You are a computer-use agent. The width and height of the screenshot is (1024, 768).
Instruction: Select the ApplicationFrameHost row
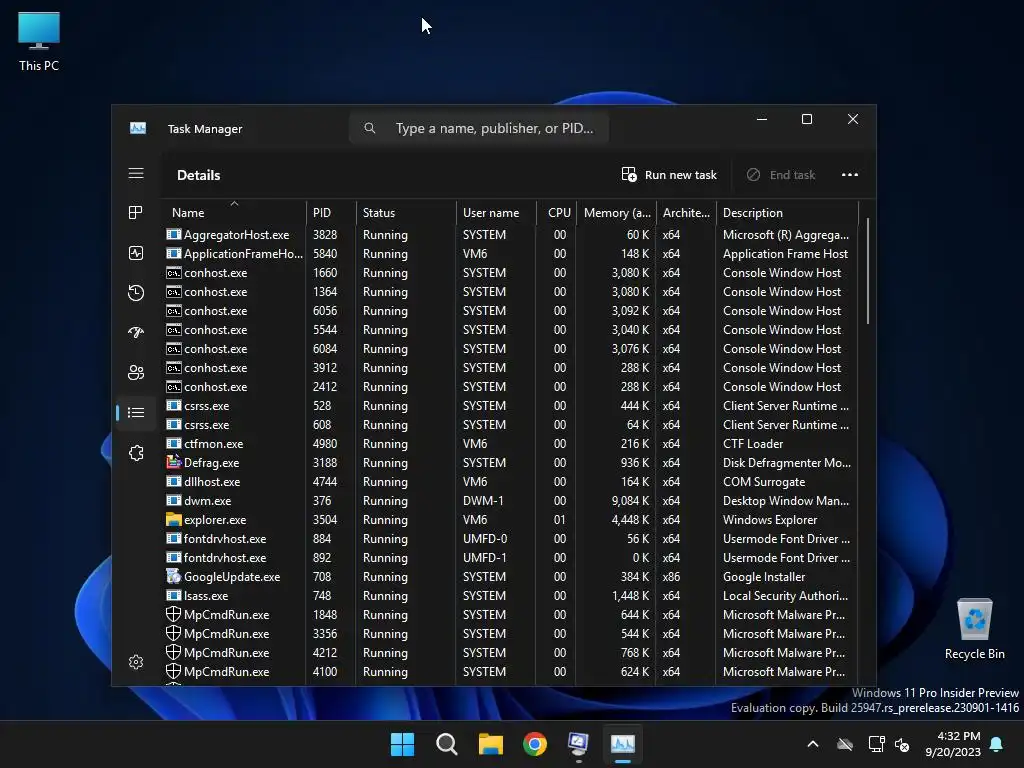(x=511, y=253)
